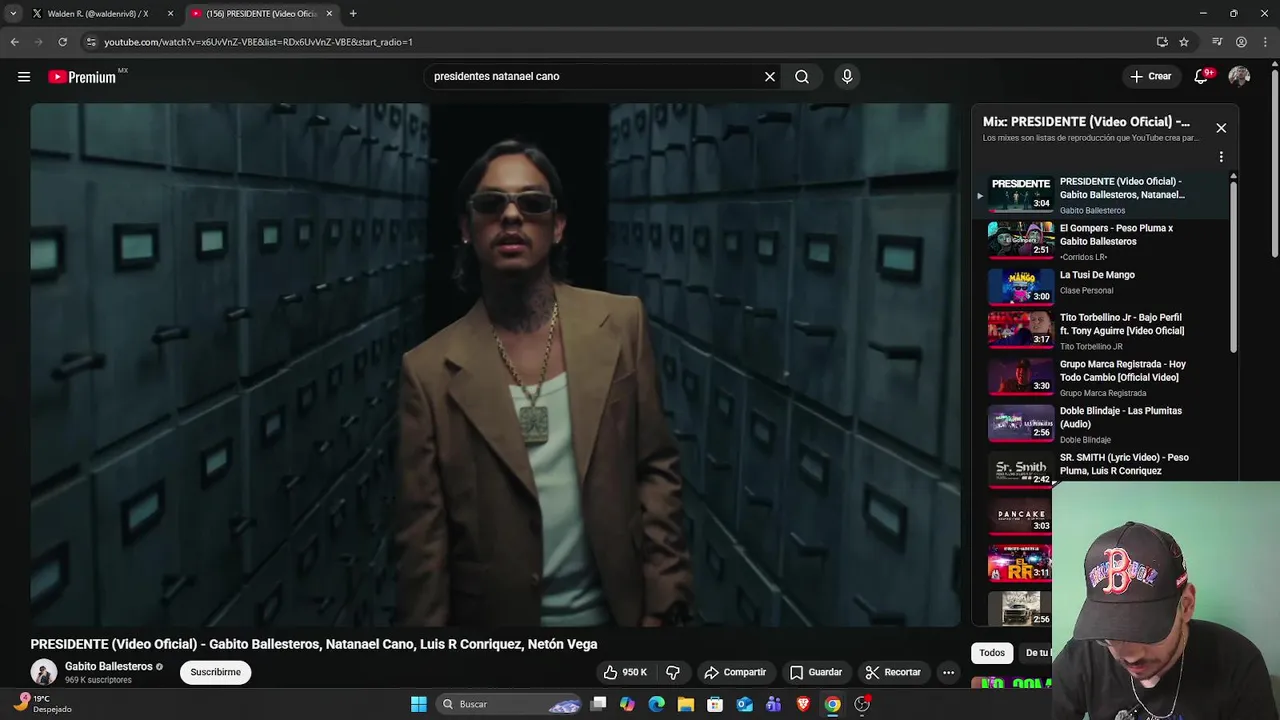This screenshot has width=1280, height=720.
Task: Clear the search box text
Action: click(770, 76)
